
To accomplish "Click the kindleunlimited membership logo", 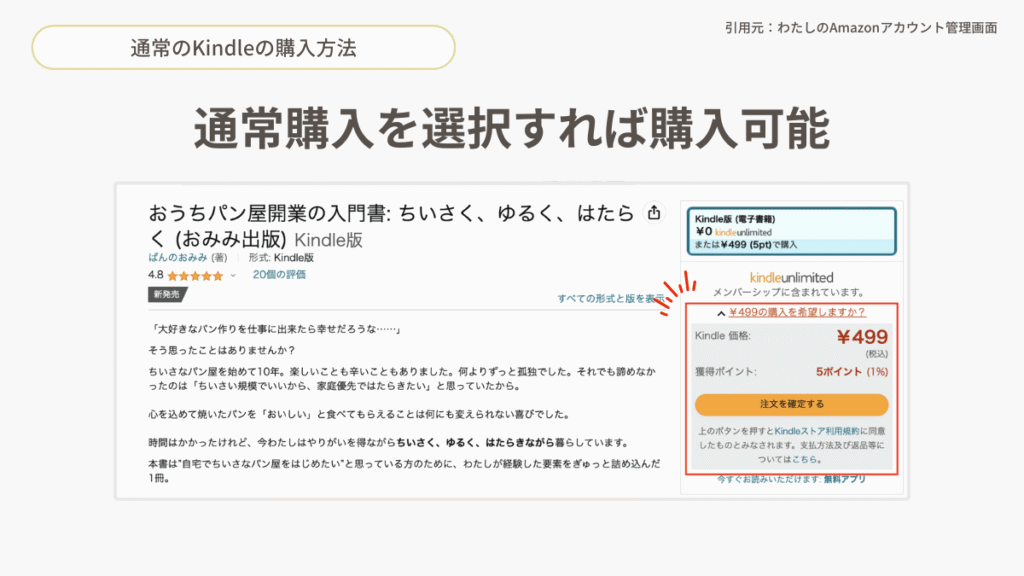I will pos(792,278).
